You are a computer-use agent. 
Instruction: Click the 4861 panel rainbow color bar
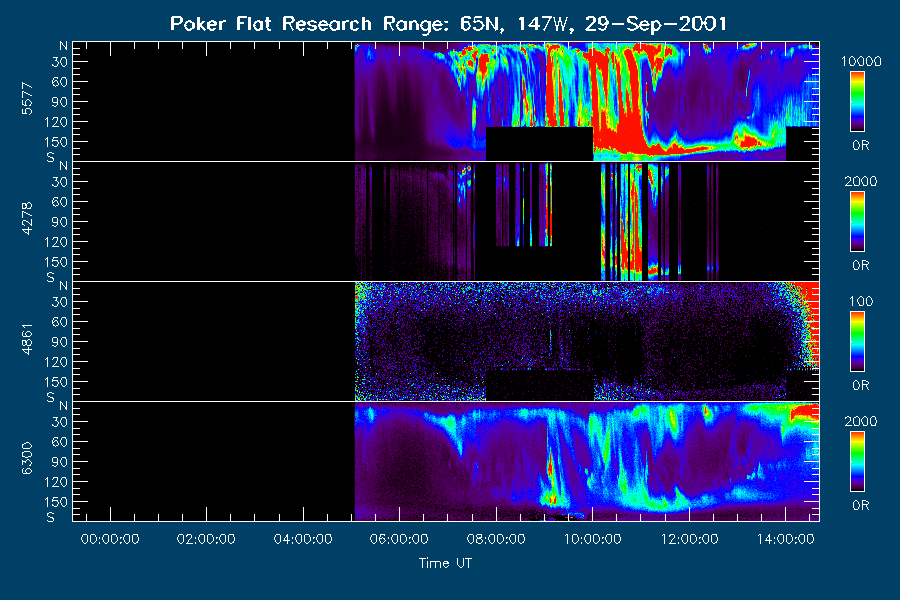[858, 342]
